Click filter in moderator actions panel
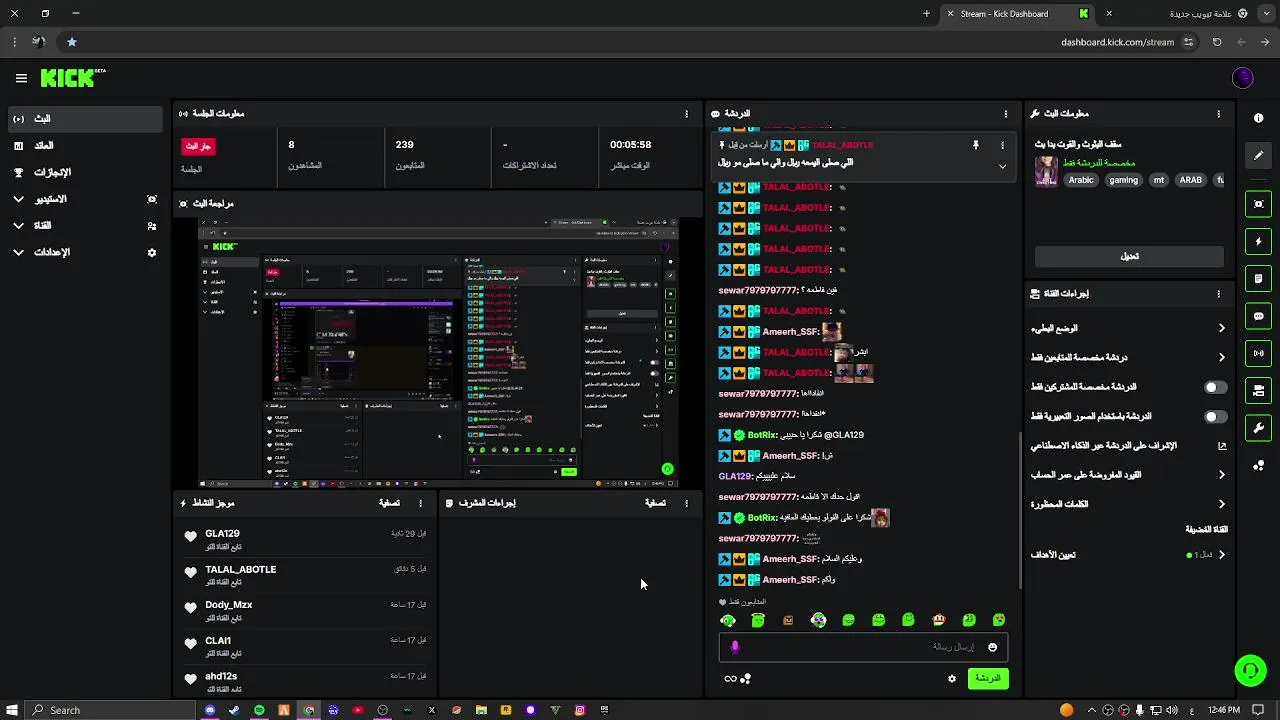This screenshot has height=720, width=1280. click(655, 503)
